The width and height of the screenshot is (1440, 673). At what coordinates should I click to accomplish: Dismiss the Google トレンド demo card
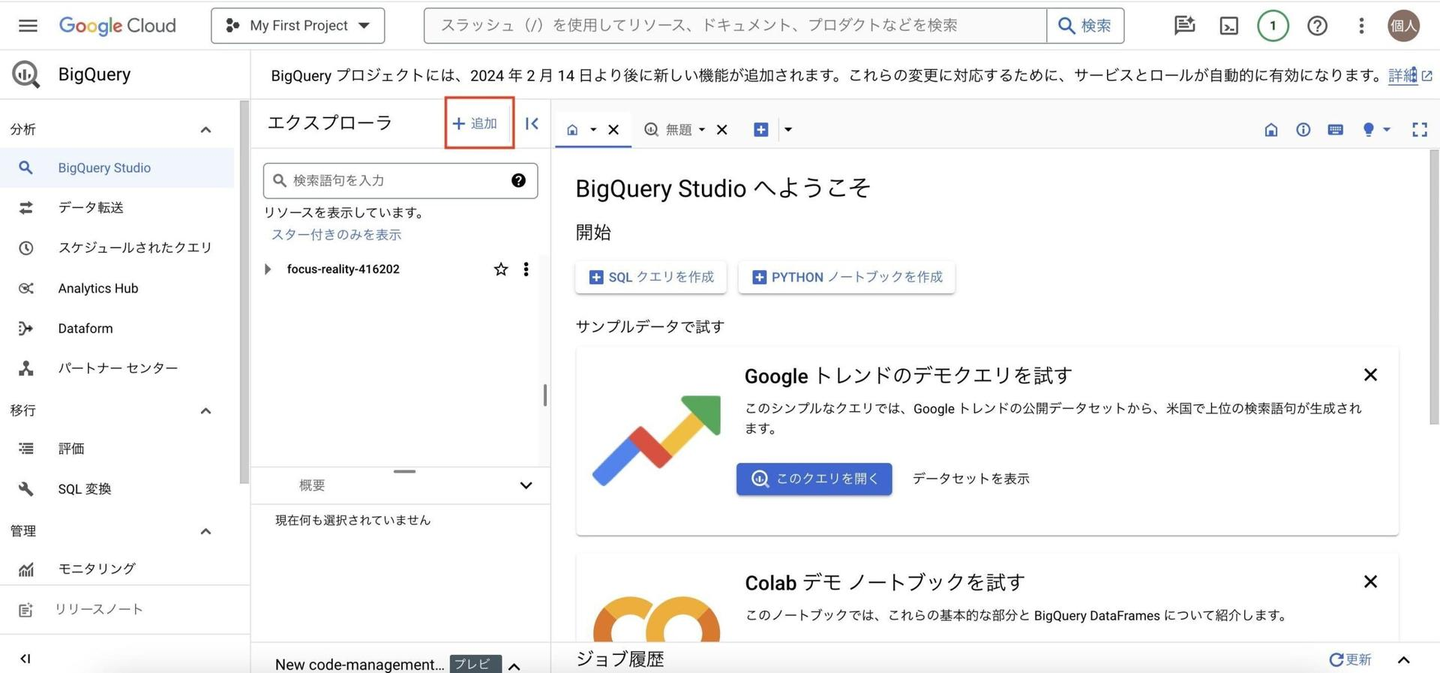[1370, 375]
